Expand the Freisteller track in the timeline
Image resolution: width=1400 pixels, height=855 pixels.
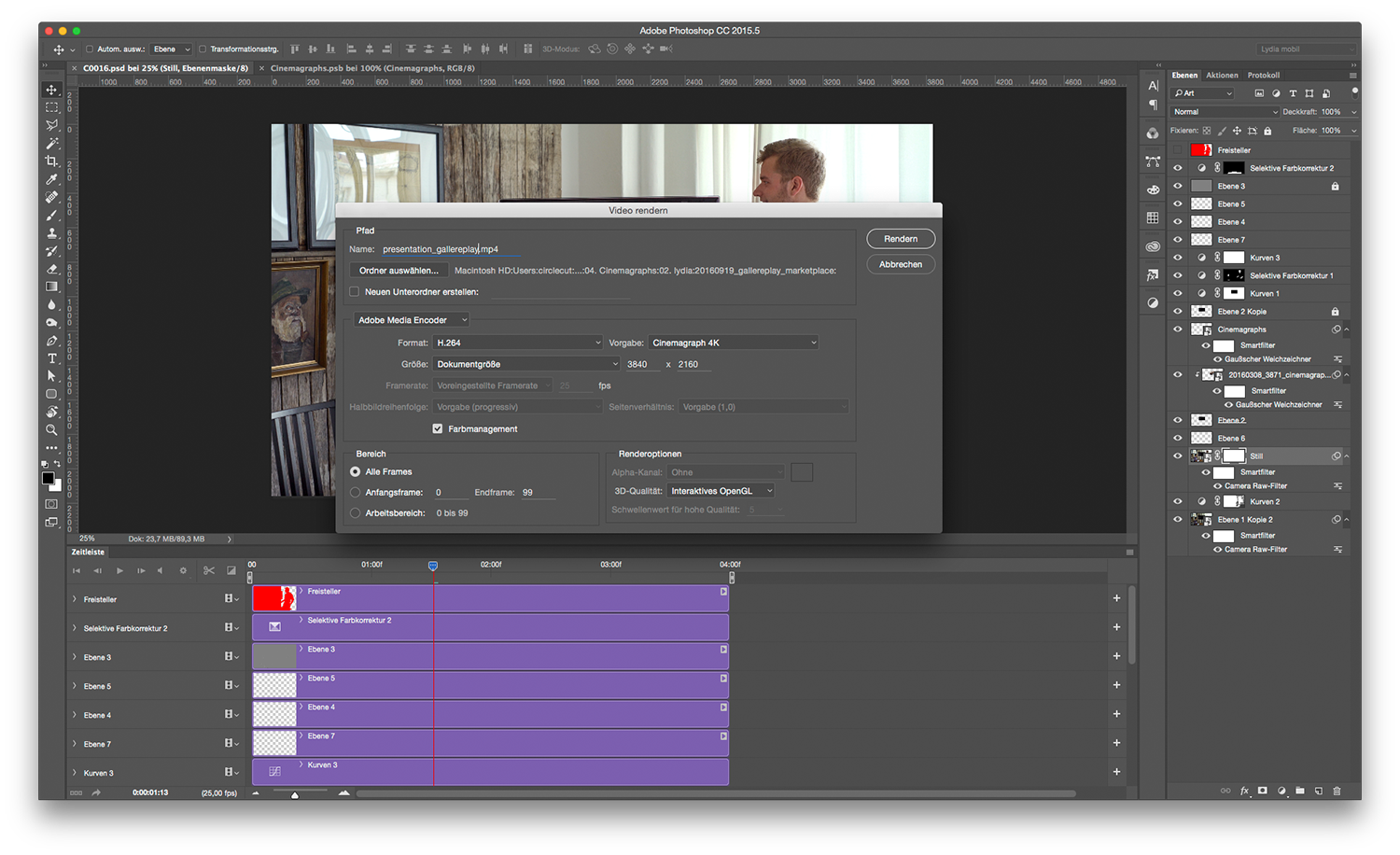[x=75, y=599]
